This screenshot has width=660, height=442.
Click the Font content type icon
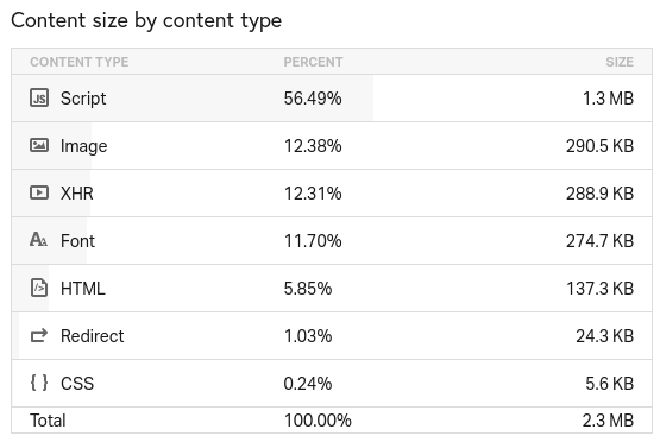40,241
